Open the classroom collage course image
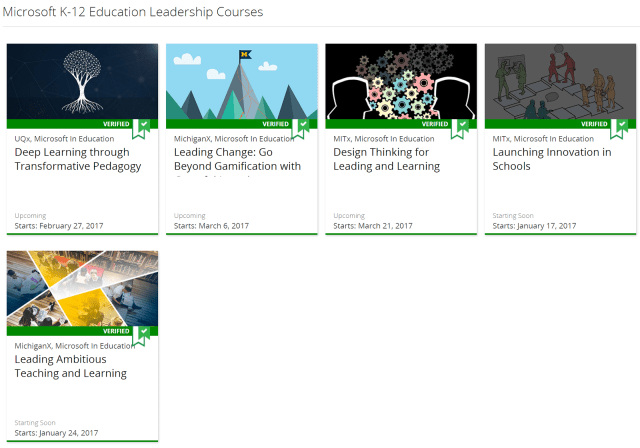 click(x=82, y=287)
